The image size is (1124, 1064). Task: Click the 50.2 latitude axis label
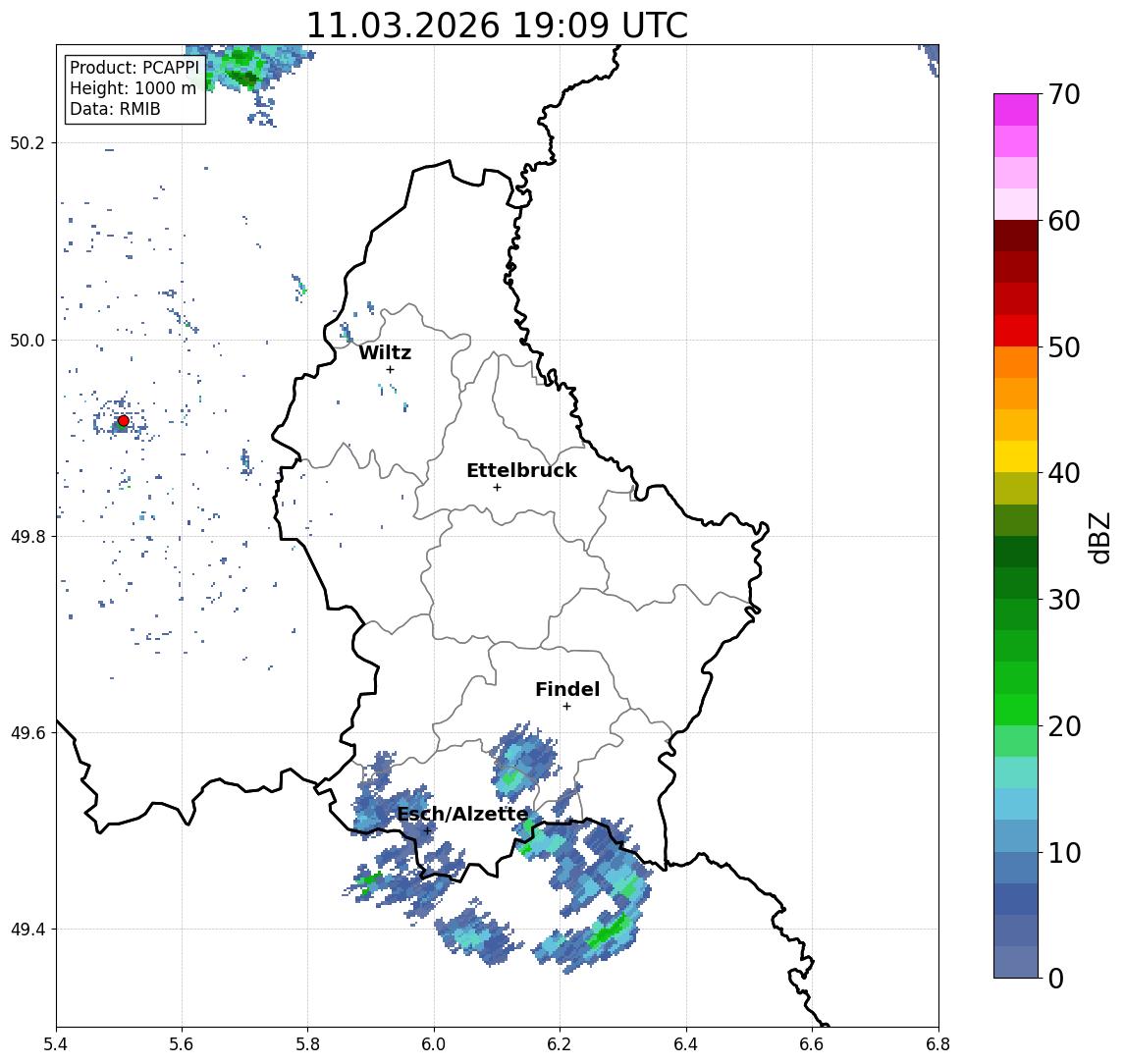(x=27, y=142)
